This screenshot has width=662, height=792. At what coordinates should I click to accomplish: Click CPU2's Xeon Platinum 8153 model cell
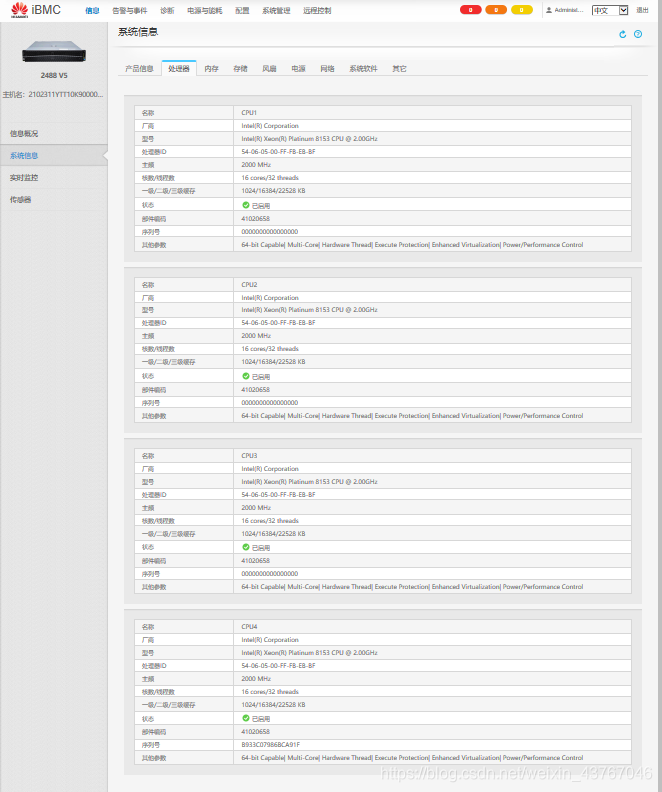click(x=432, y=310)
